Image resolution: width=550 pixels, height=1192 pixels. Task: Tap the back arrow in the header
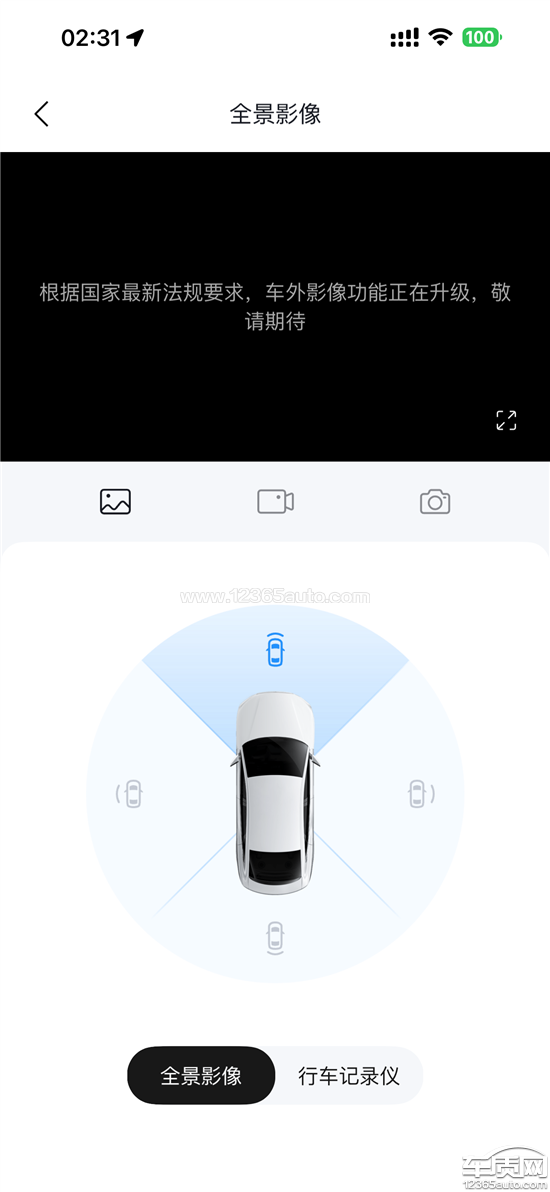pos(41,114)
